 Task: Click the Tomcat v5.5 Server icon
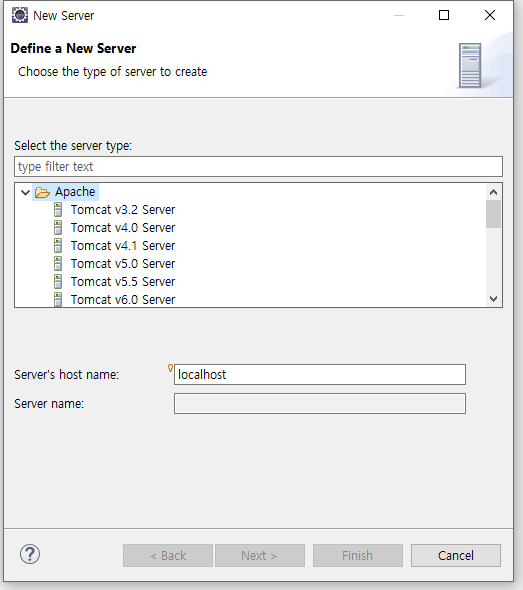click(58, 281)
